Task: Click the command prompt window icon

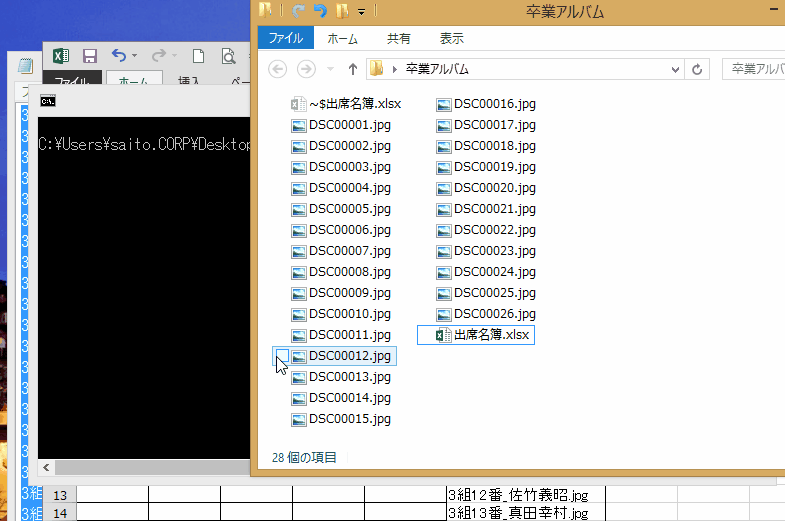Action: [x=48, y=101]
